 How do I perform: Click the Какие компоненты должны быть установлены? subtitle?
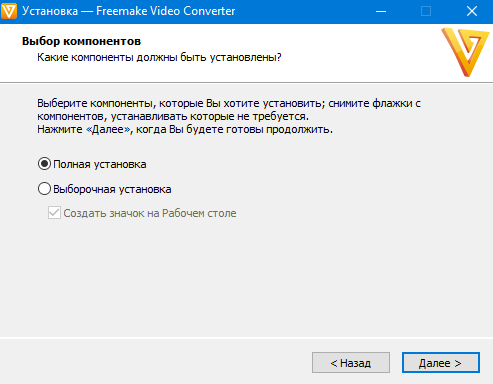pos(159,57)
